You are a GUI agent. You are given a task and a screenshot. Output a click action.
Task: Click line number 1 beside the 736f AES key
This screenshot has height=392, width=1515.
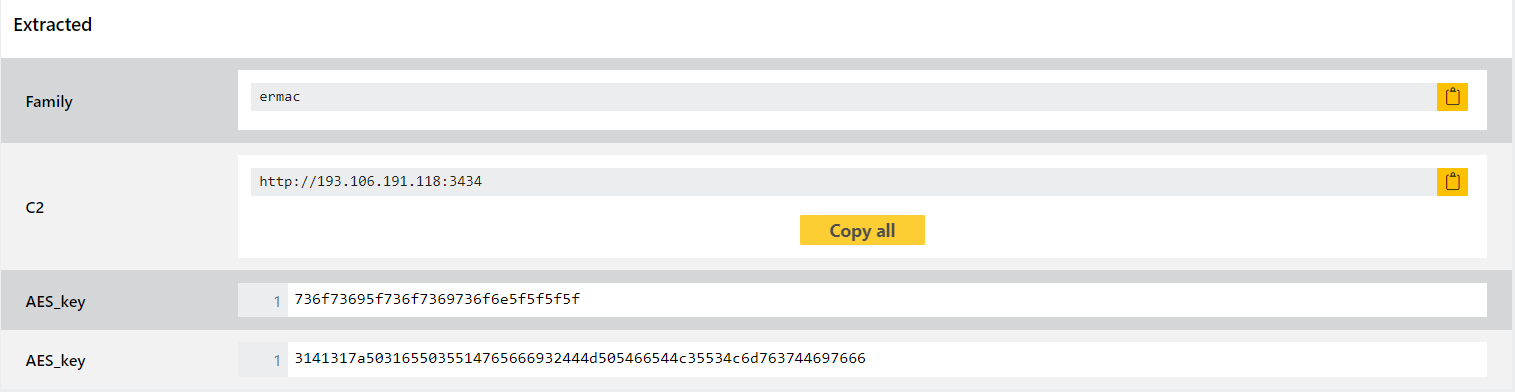coord(277,300)
